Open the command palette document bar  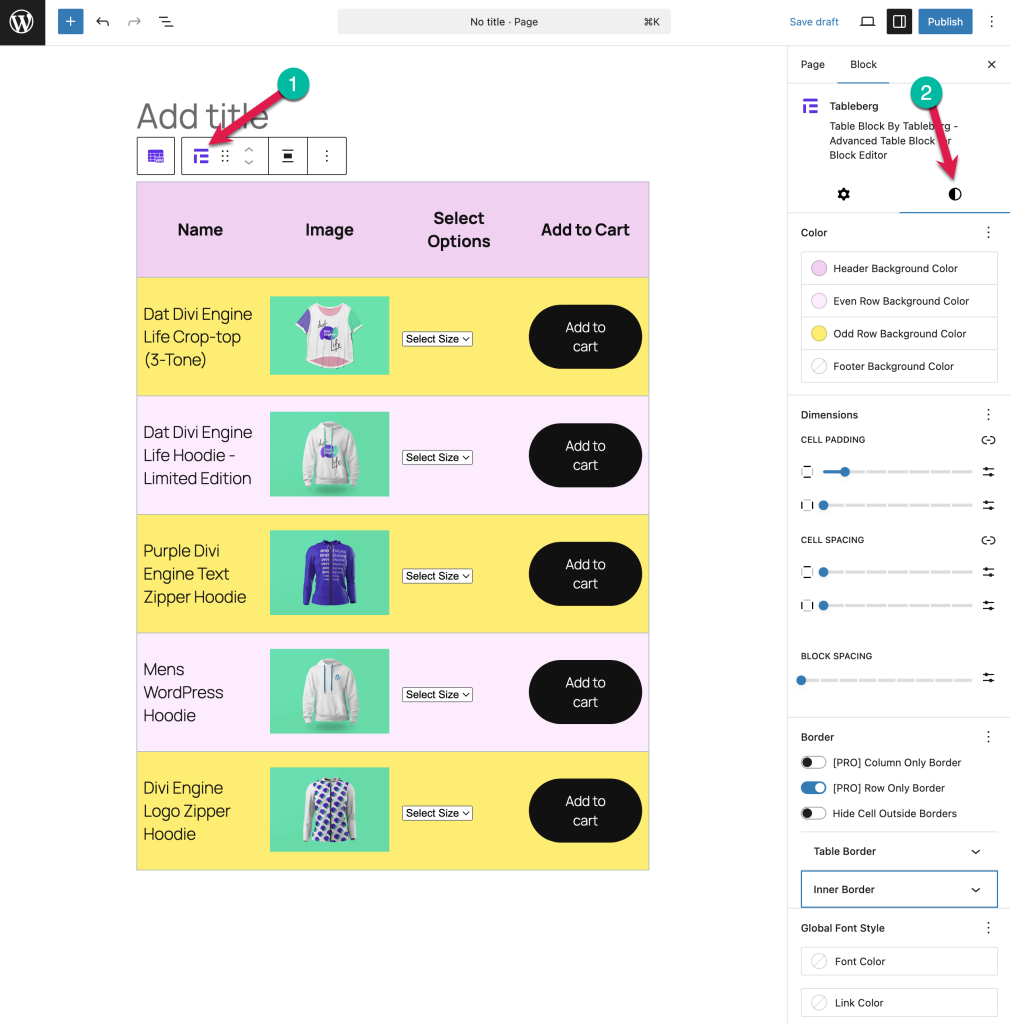[x=504, y=22]
